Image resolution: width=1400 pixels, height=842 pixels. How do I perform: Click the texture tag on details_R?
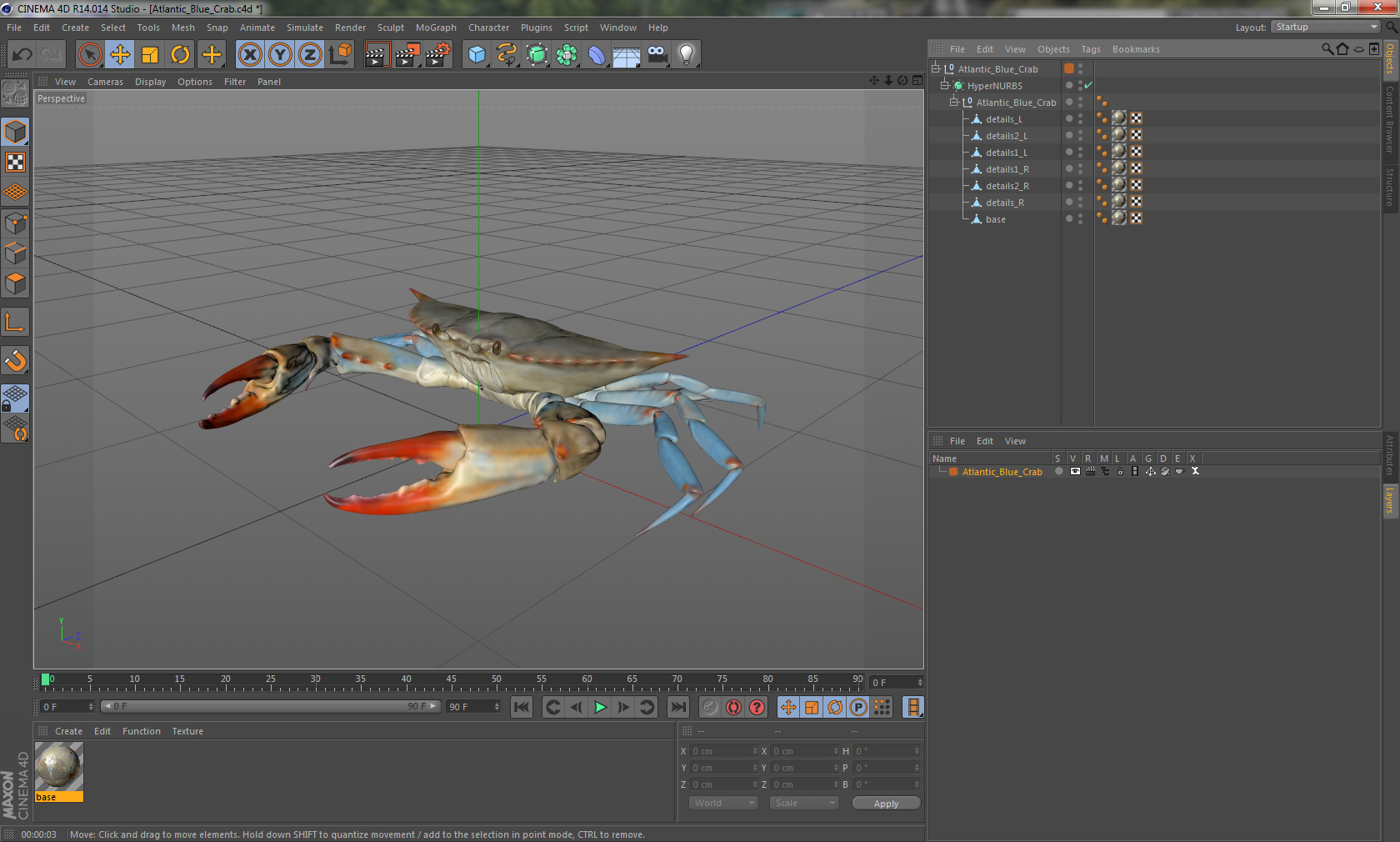pos(1119,202)
